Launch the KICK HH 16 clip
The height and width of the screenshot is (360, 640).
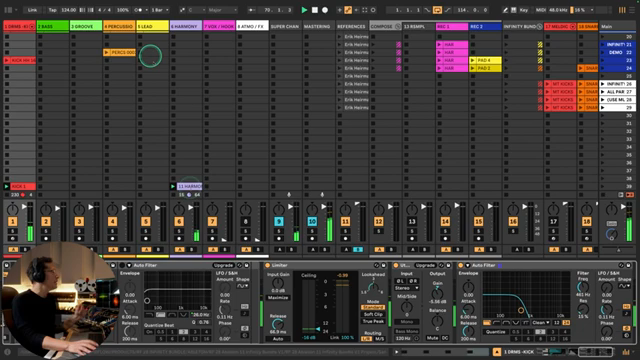pos(7,60)
